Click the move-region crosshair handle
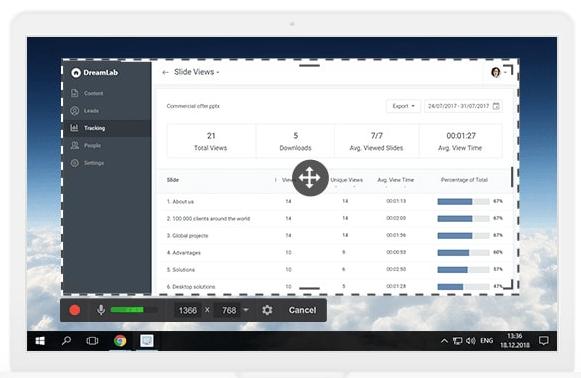This screenshot has height=378, width=581. [310, 178]
